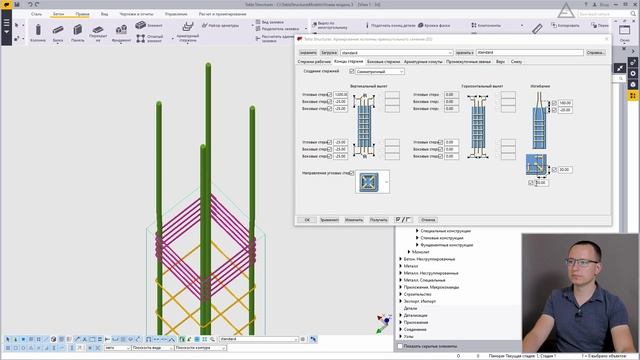
Task: Open the Сталь ribbon tab
Action: pyautogui.click(x=36, y=14)
